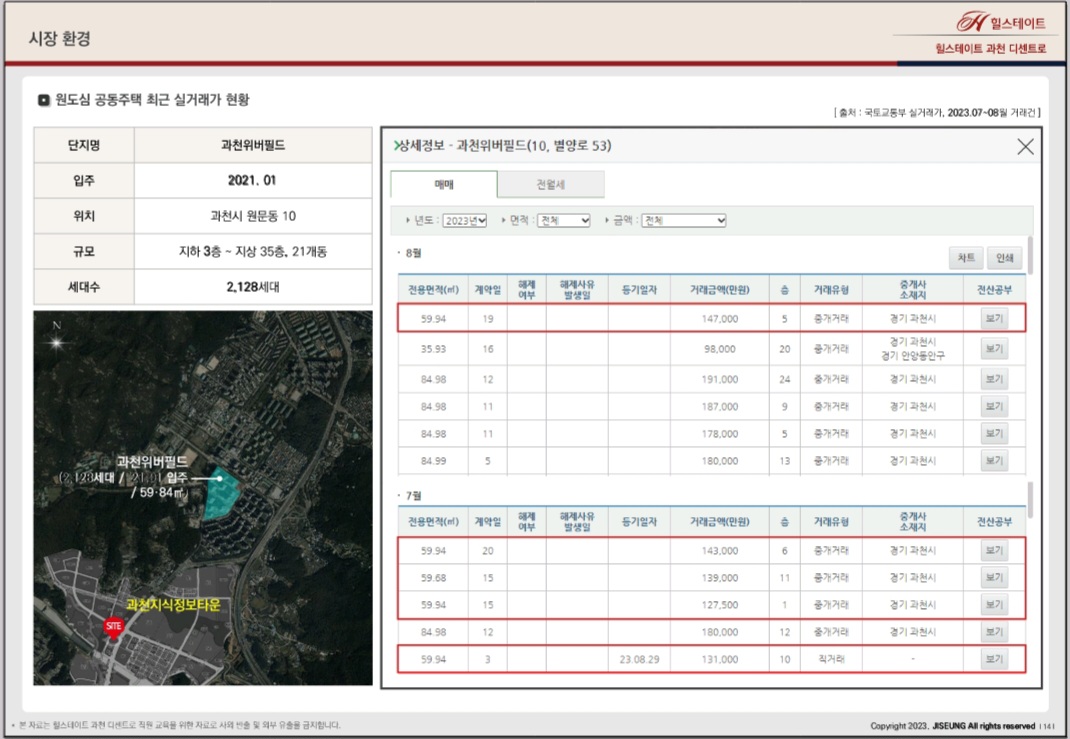Click the 힐스테이트 과천 디센트로 header text
The image size is (1070, 739).
[x=990, y=48]
